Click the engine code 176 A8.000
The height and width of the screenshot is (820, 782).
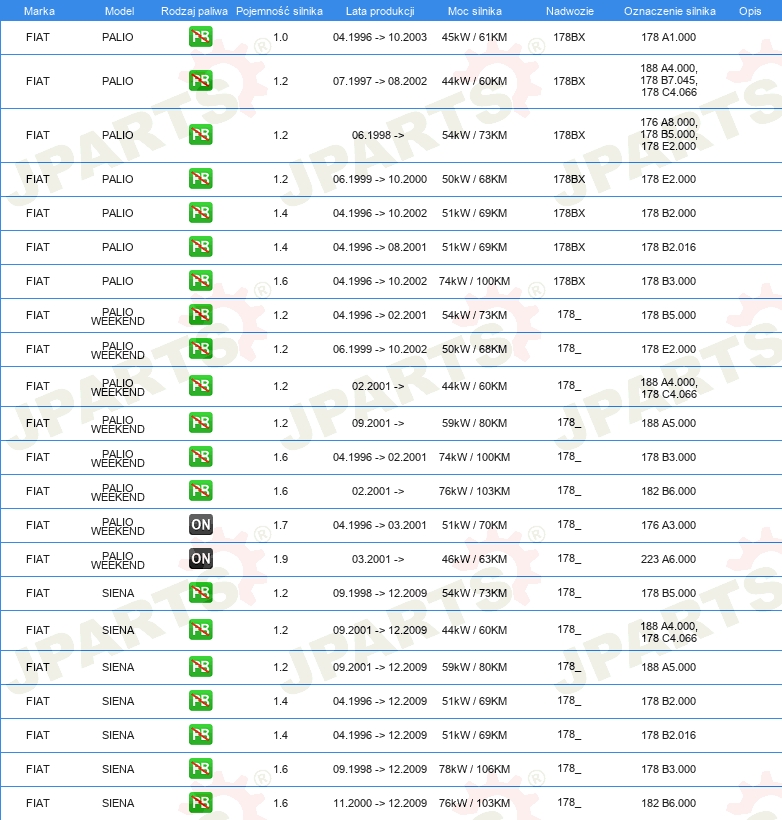[668, 122]
